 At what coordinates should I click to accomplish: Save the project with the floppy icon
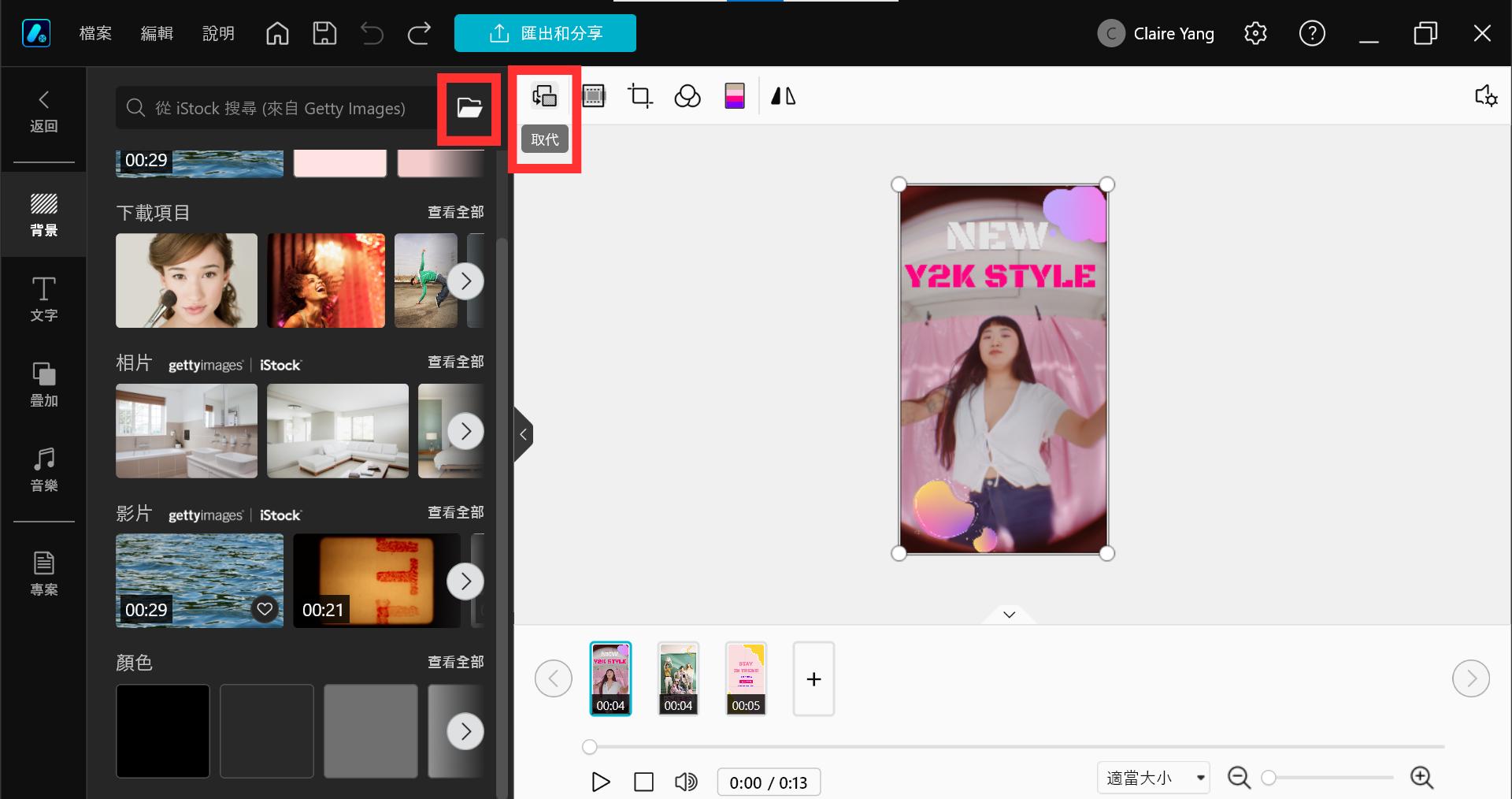pyautogui.click(x=324, y=33)
